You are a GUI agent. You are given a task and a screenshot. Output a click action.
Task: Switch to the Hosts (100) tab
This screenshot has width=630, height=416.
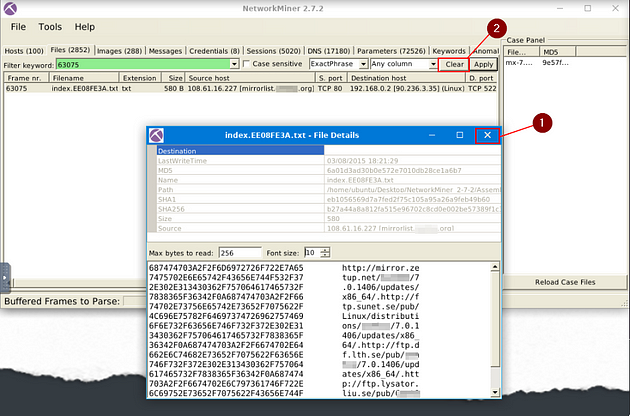point(24,51)
